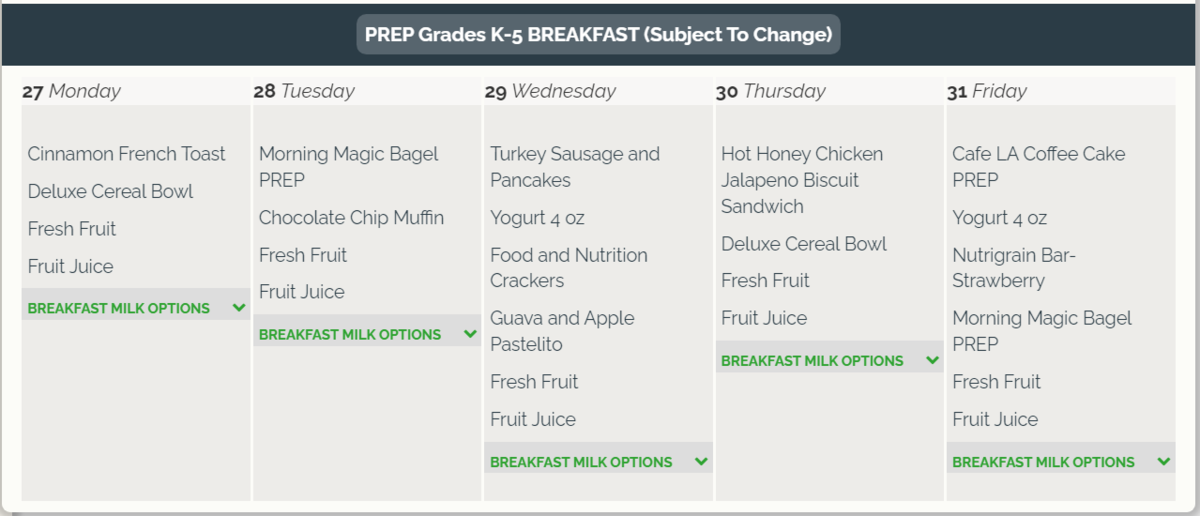1200x516 pixels.
Task: Select the 29 Wednesday day header
Action: [x=550, y=91]
